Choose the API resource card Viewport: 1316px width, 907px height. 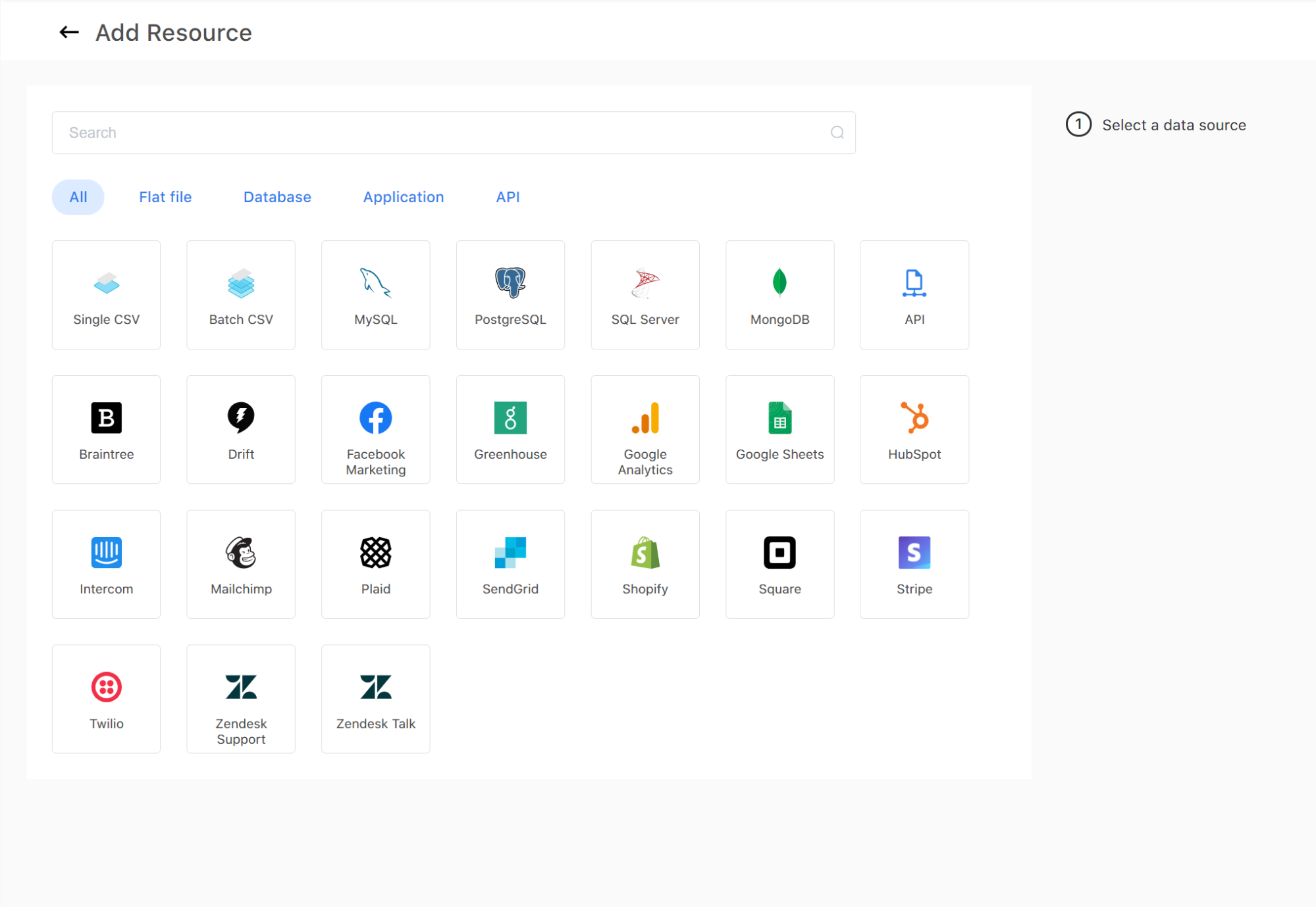[914, 295]
